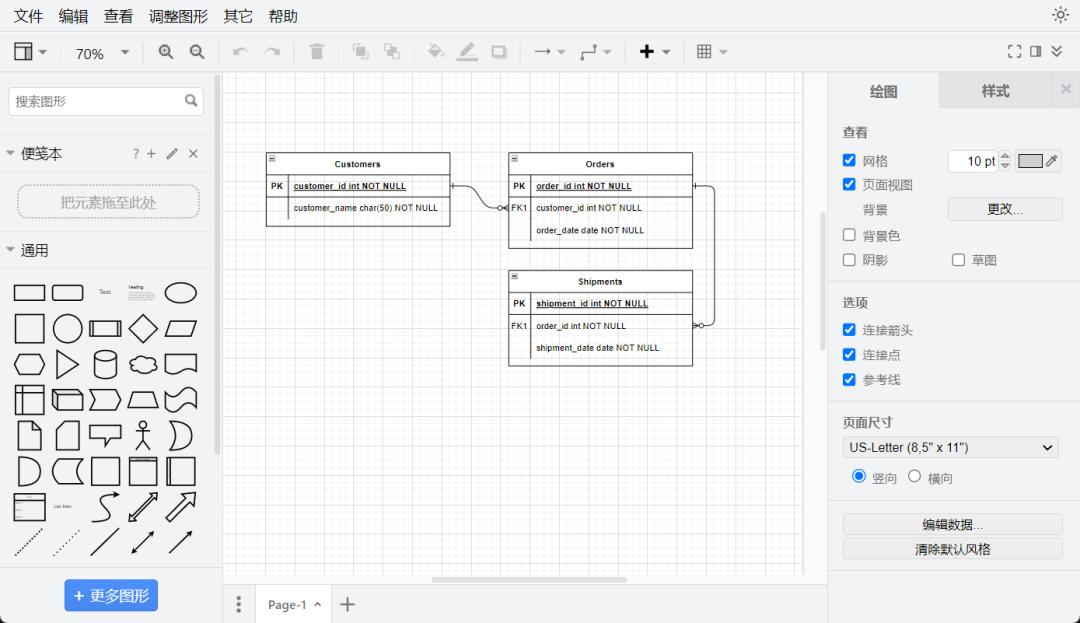1080x623 pixels.
Task: Open the US-Letter page size dropdown
Action: coord(950,448)
